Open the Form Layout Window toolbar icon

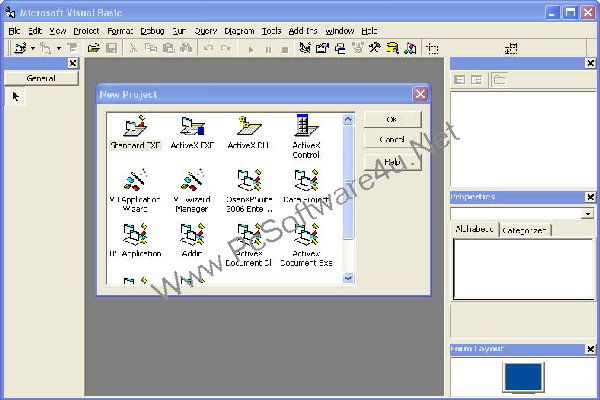click(340, 48)
